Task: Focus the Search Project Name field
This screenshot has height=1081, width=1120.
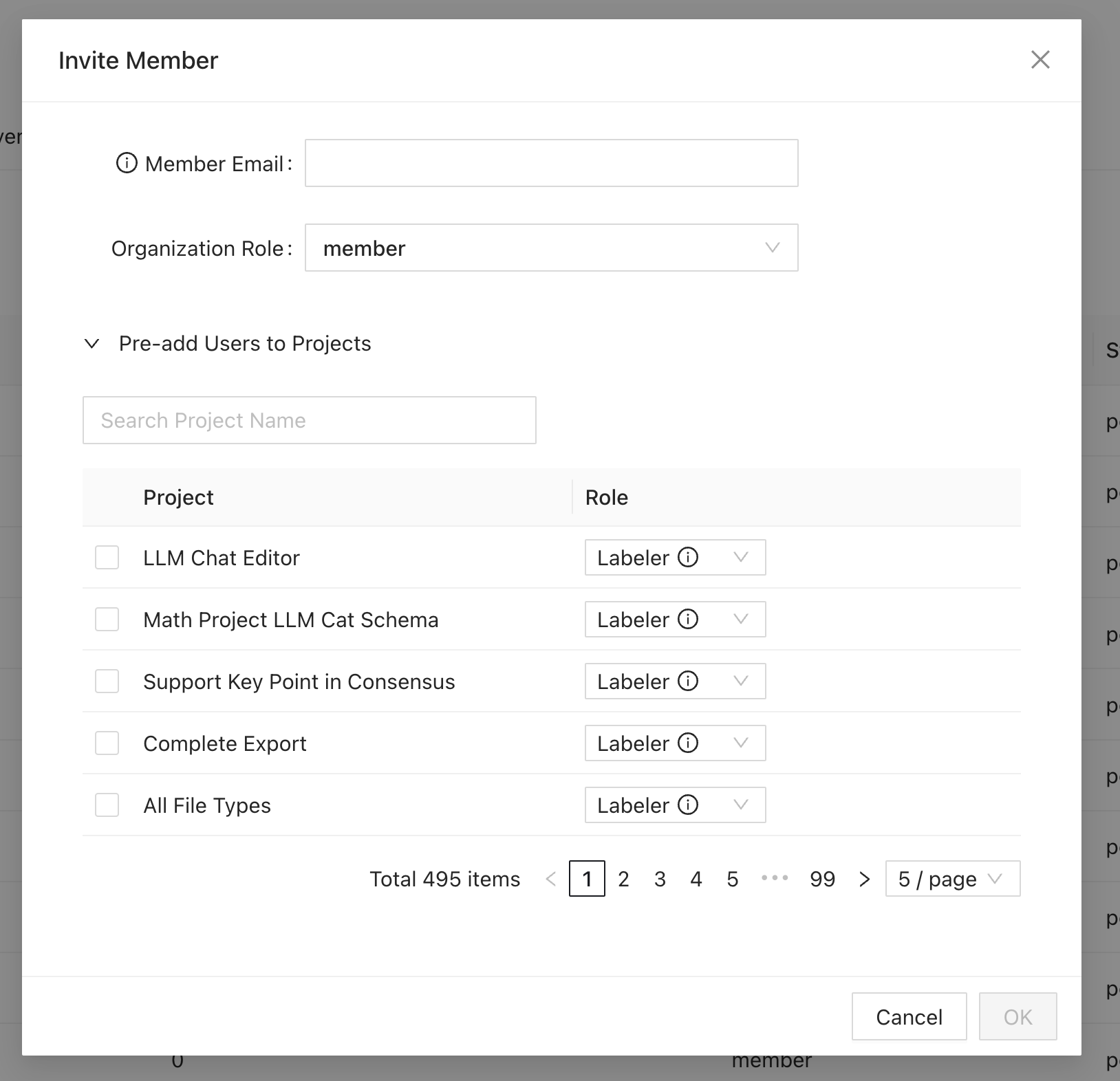Action: click(x=309, y=420)
